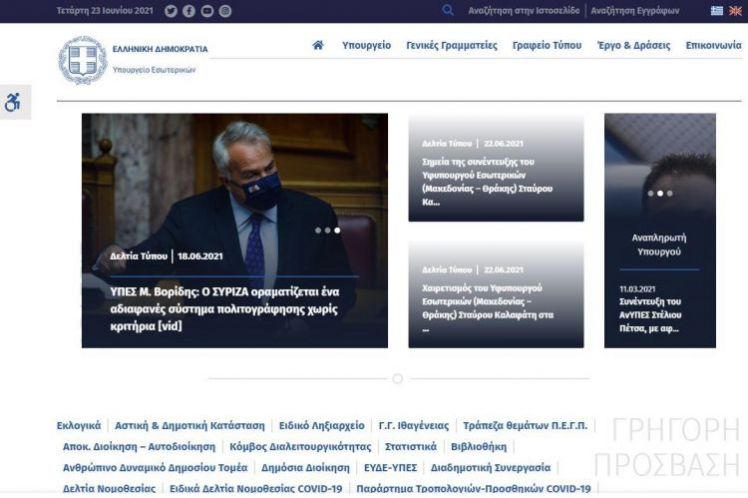Open the Εκλογικά quick link

click(x=79, y=426)
